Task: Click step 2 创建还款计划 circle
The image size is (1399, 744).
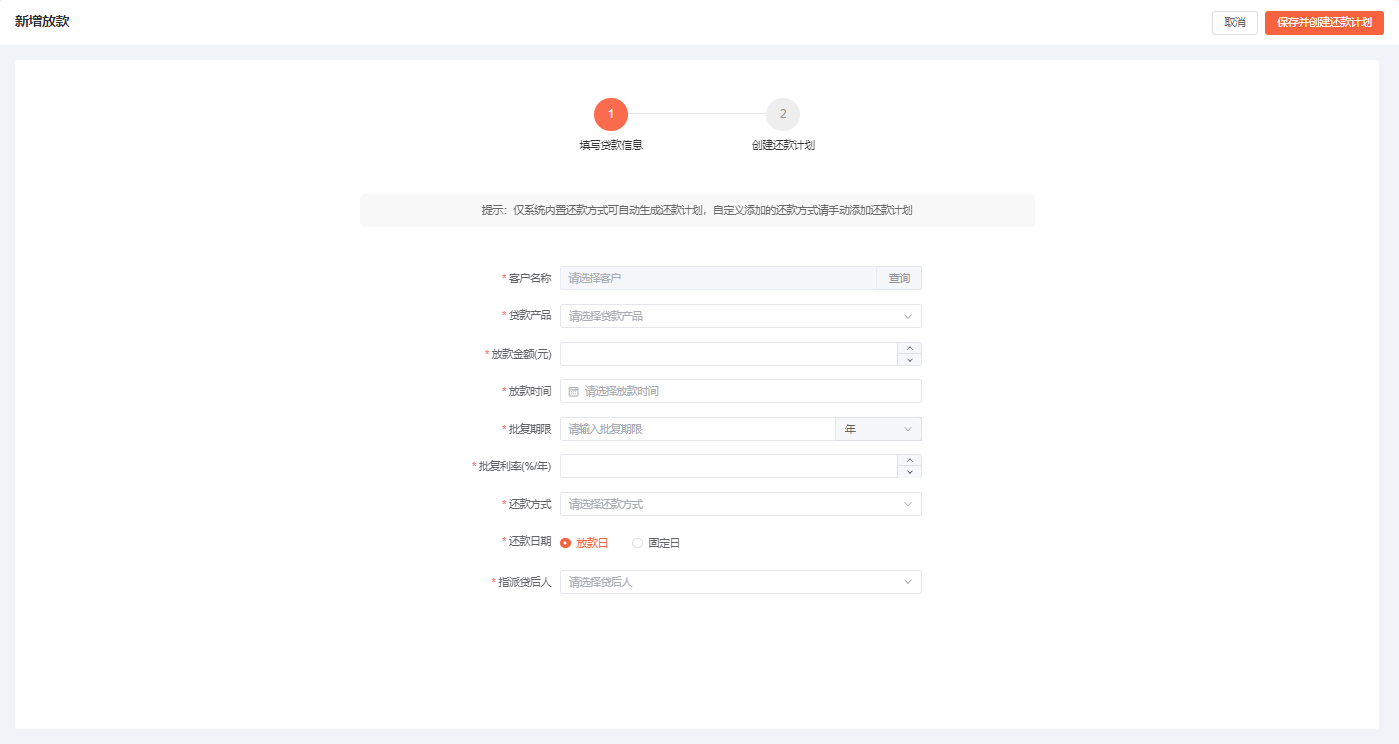Action: coord(783,114)
